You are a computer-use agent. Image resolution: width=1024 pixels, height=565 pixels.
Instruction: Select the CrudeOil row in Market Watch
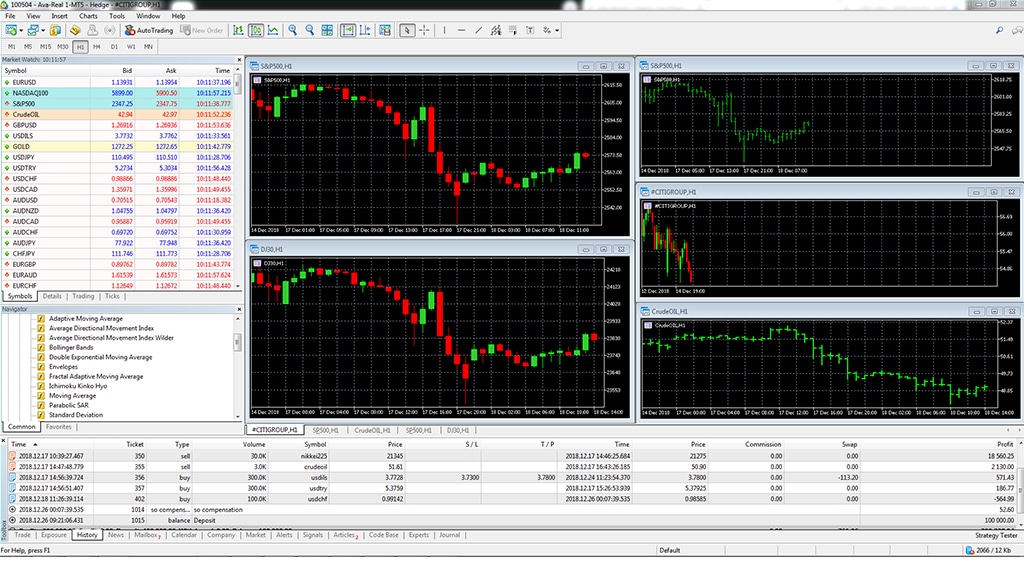118,114
